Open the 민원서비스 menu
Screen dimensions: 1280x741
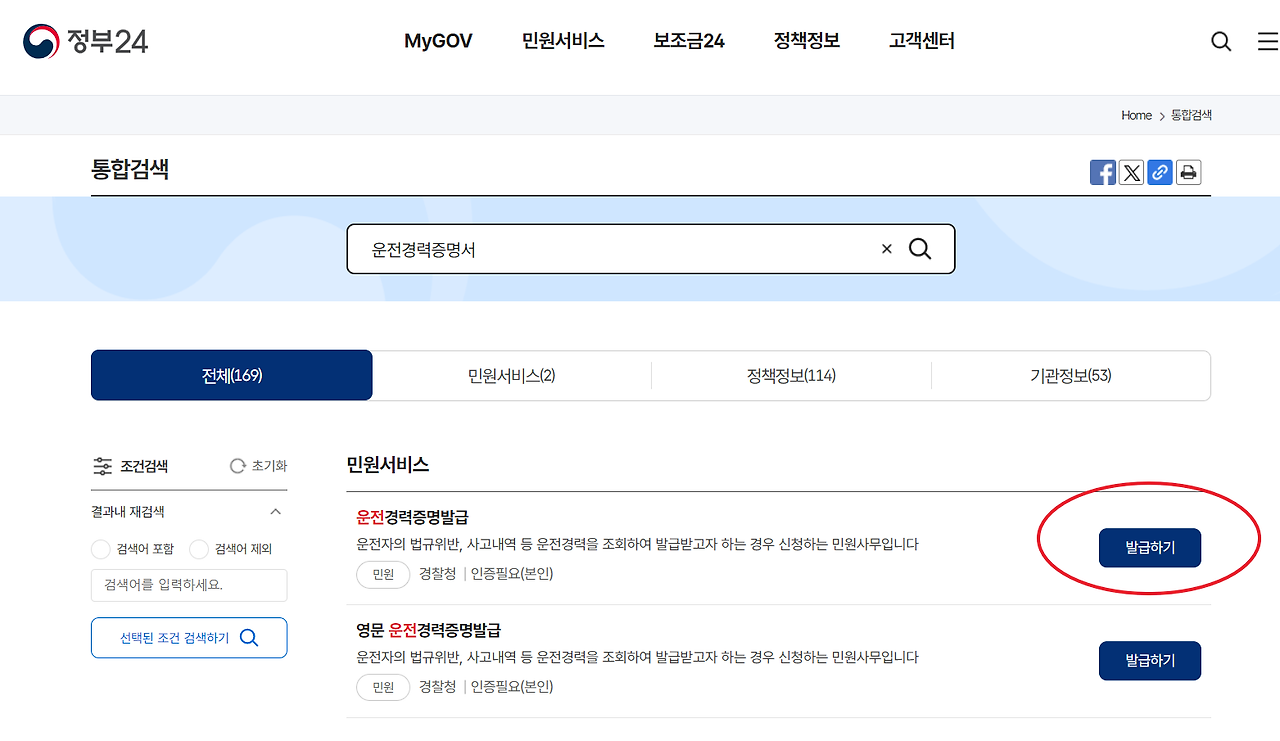[563, 41]
